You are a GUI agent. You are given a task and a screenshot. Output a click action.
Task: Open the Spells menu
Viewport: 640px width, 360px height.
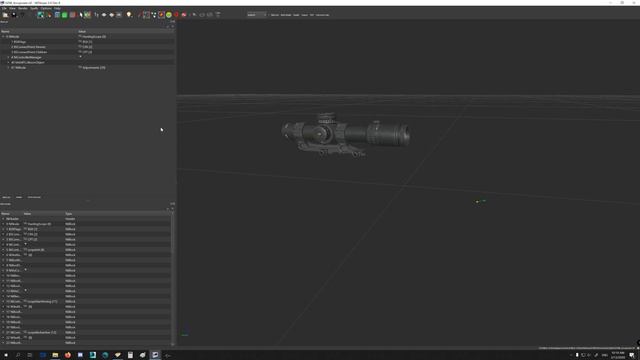click(34, 8)
